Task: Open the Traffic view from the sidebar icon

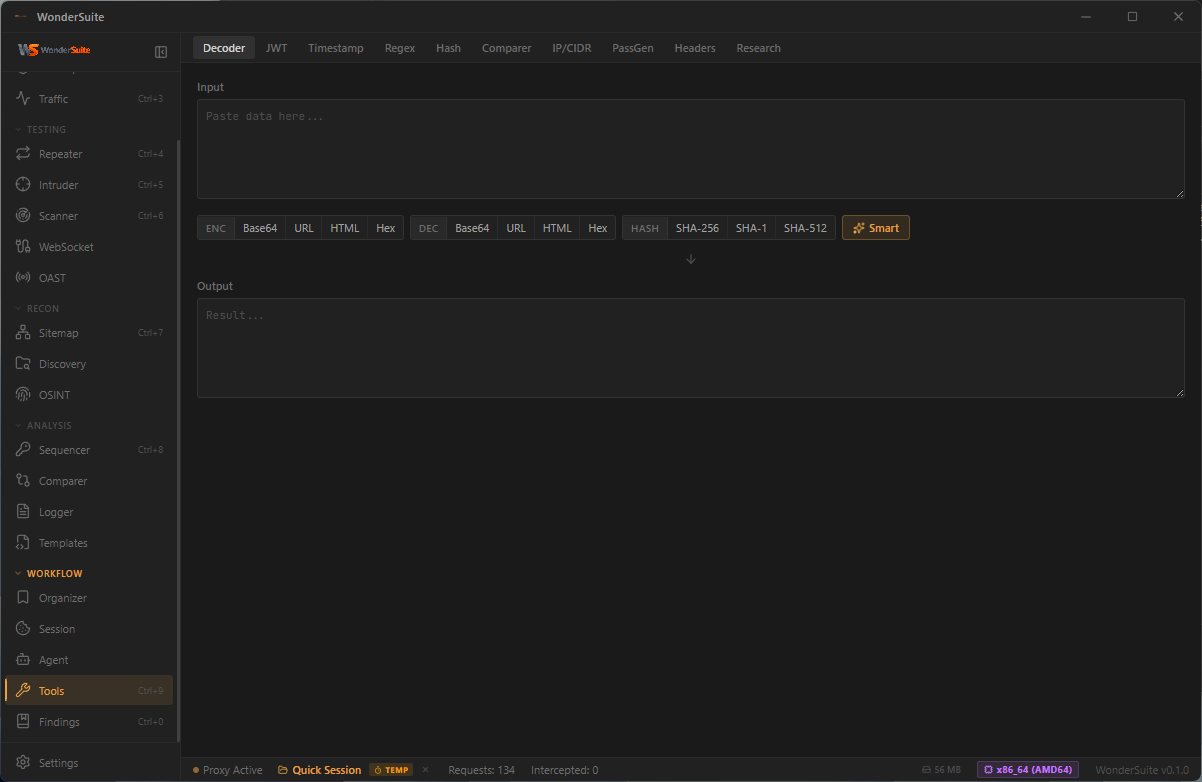Action: coord(23,99)
